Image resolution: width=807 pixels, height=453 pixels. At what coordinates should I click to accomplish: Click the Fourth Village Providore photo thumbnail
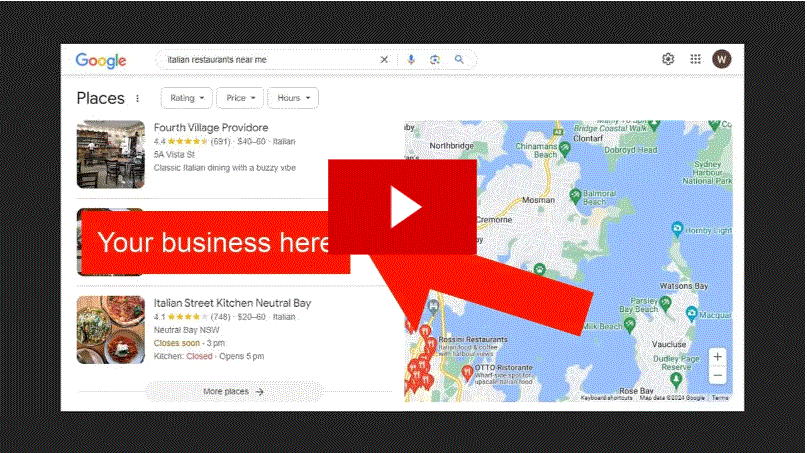point(111,154)
